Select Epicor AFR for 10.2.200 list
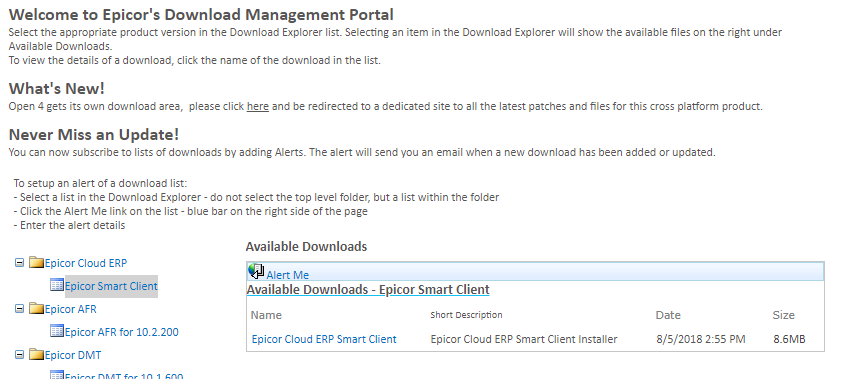Viewport: 844px width, 379px height. (122, 332)
